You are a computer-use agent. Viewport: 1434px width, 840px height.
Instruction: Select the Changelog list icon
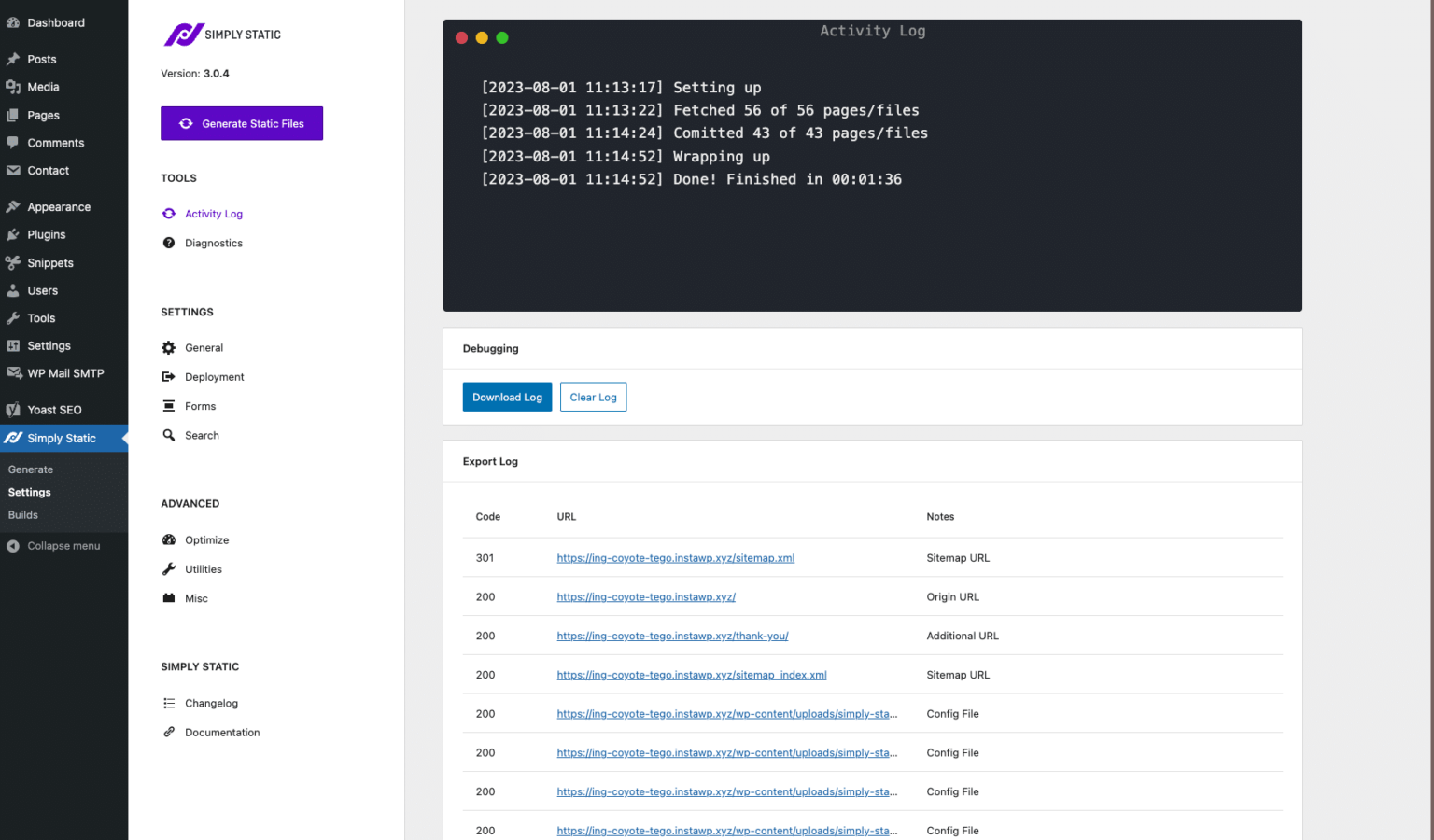(169, 703)
